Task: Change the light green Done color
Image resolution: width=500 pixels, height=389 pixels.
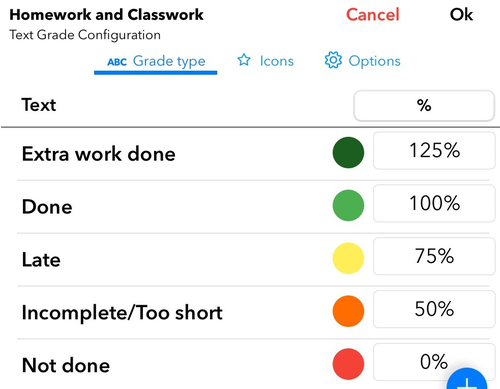Action: click(x=348, y=205)
